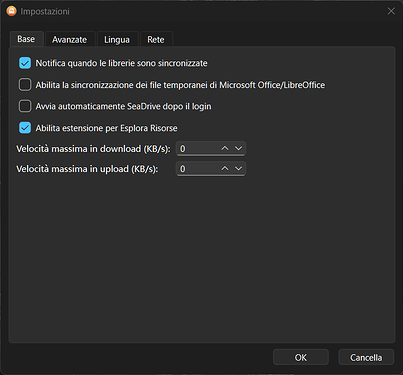
Task: Click the SeaDrive app icon in title bar
Action: (x=11, y=11)
